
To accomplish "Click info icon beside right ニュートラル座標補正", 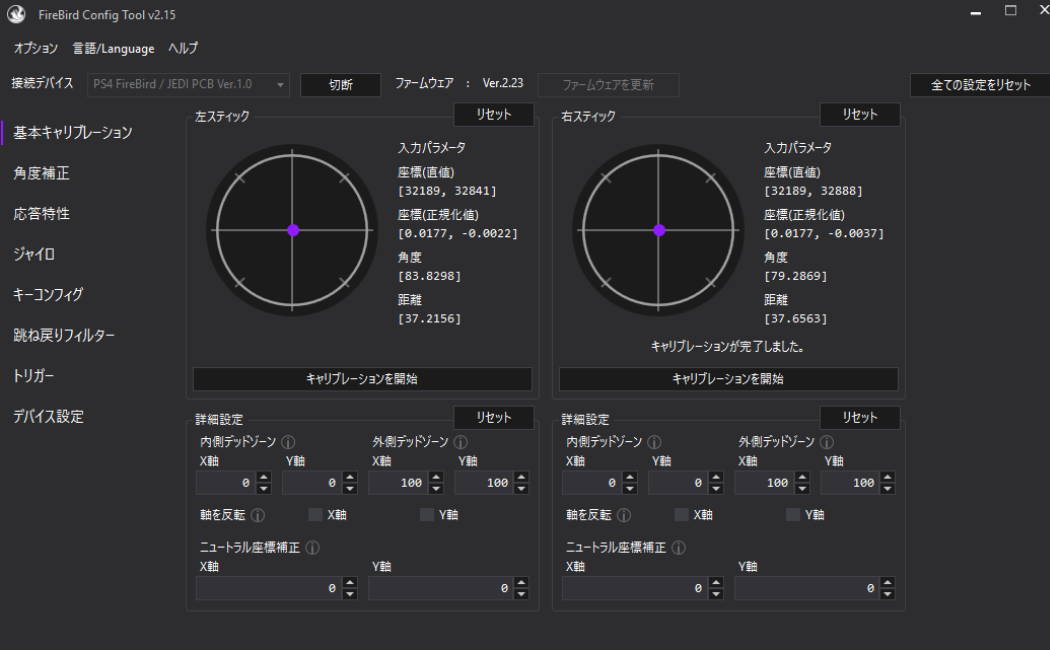I will pos(678,548).
